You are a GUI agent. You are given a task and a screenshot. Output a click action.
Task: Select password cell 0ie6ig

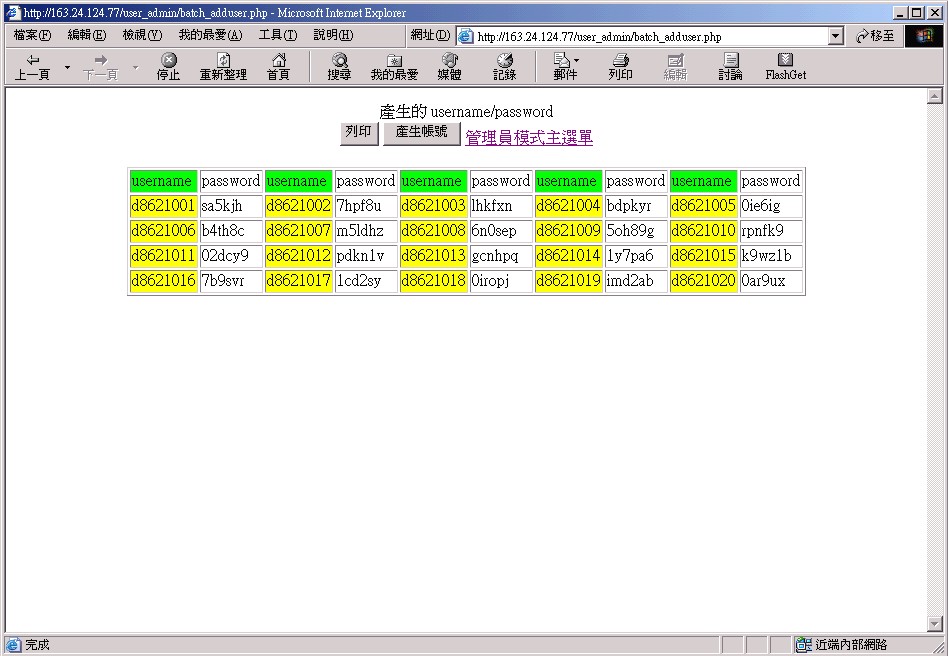coord(771,206)
